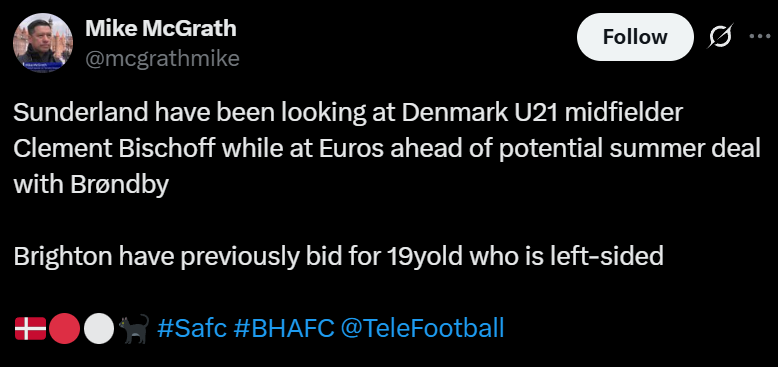The image size is (778, 367).
Task: Open the @mcgrathmike handle link
Action: click(x=162, y=59)
